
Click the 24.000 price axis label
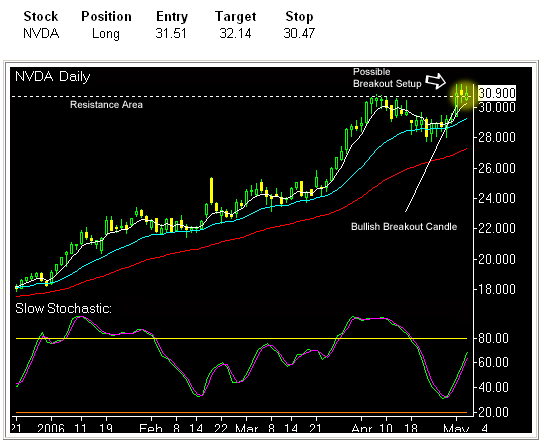(497, 198)
